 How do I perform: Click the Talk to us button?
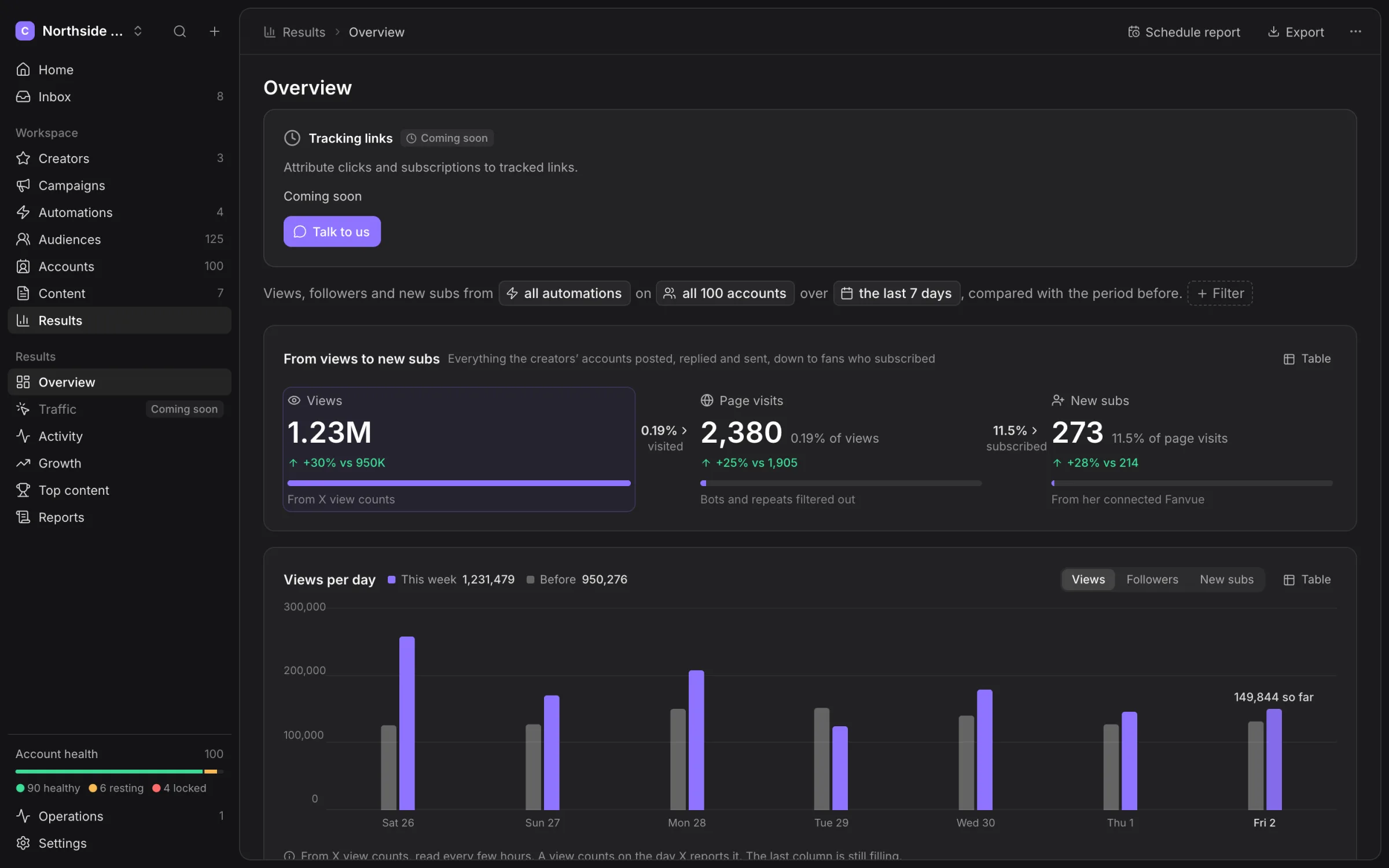pos(332,231)
